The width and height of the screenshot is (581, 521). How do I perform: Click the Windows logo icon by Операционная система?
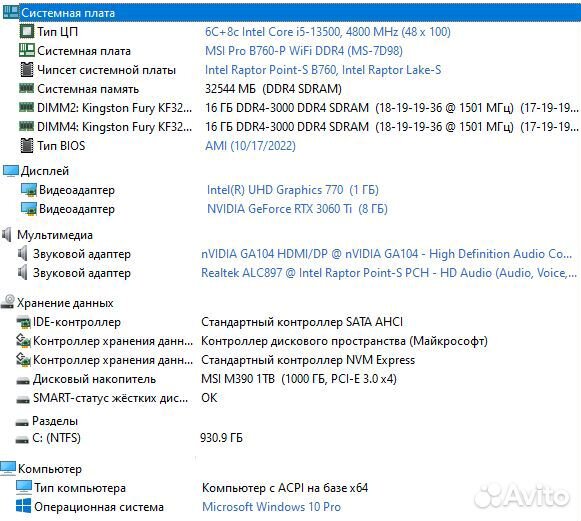point(24,506)
